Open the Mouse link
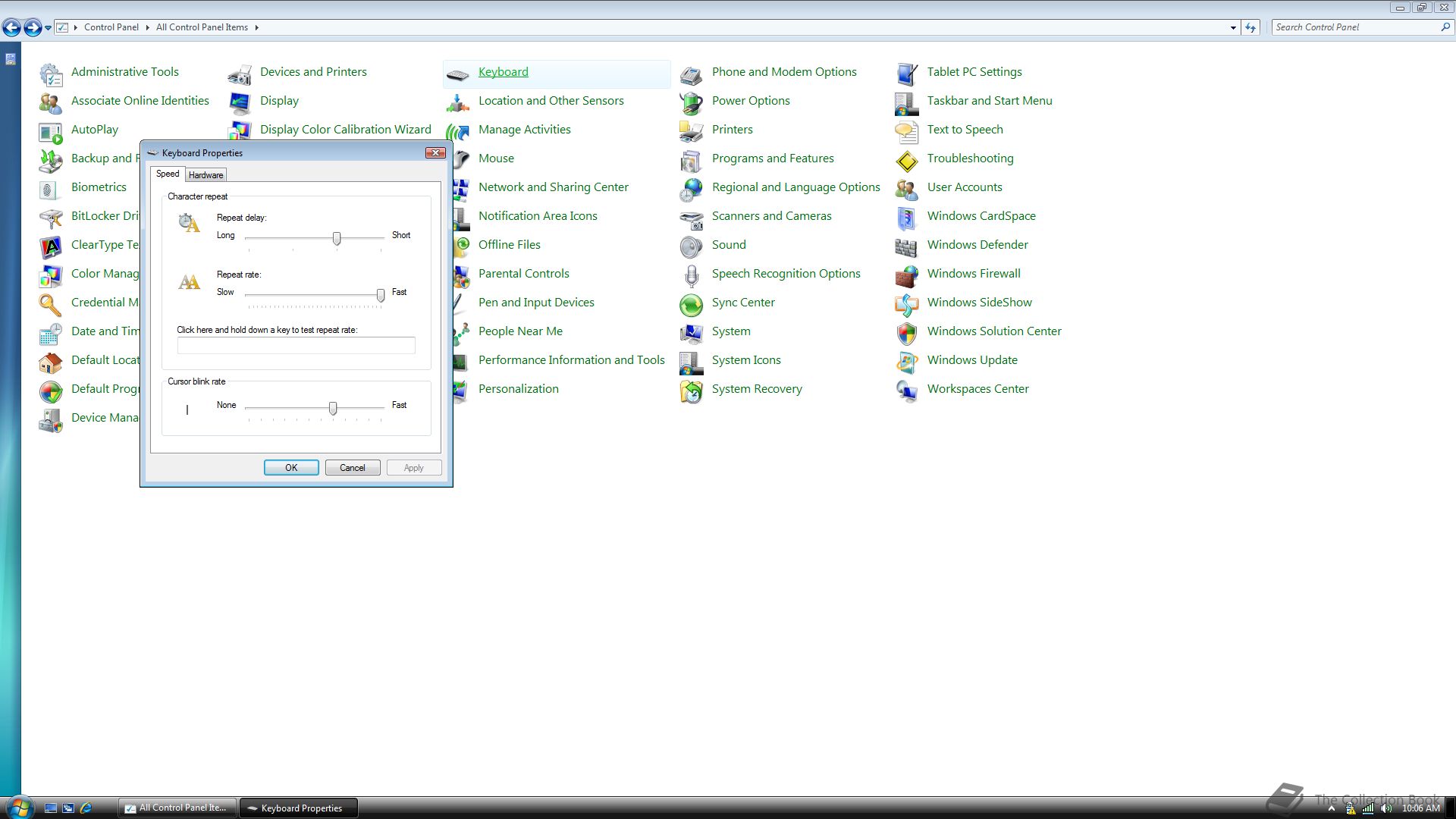 click(496, 158)
